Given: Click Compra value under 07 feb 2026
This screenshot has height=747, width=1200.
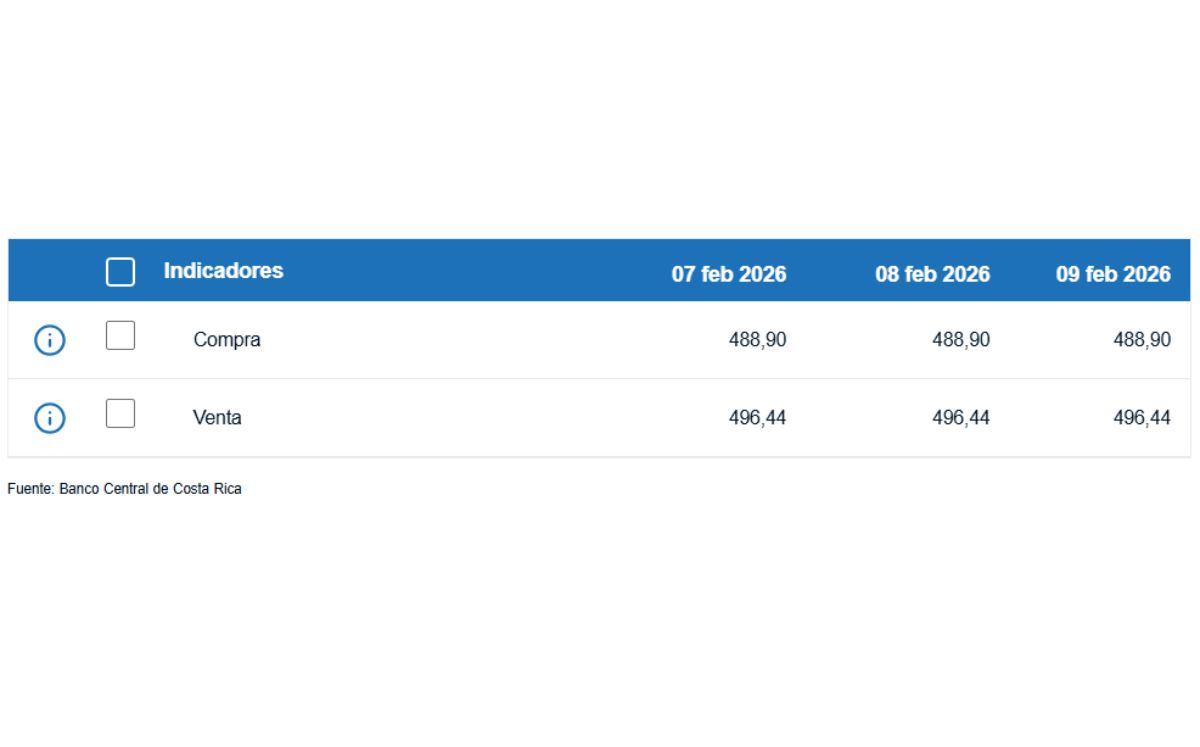Looking at the screenshot, I should click(x=757, y=340).
